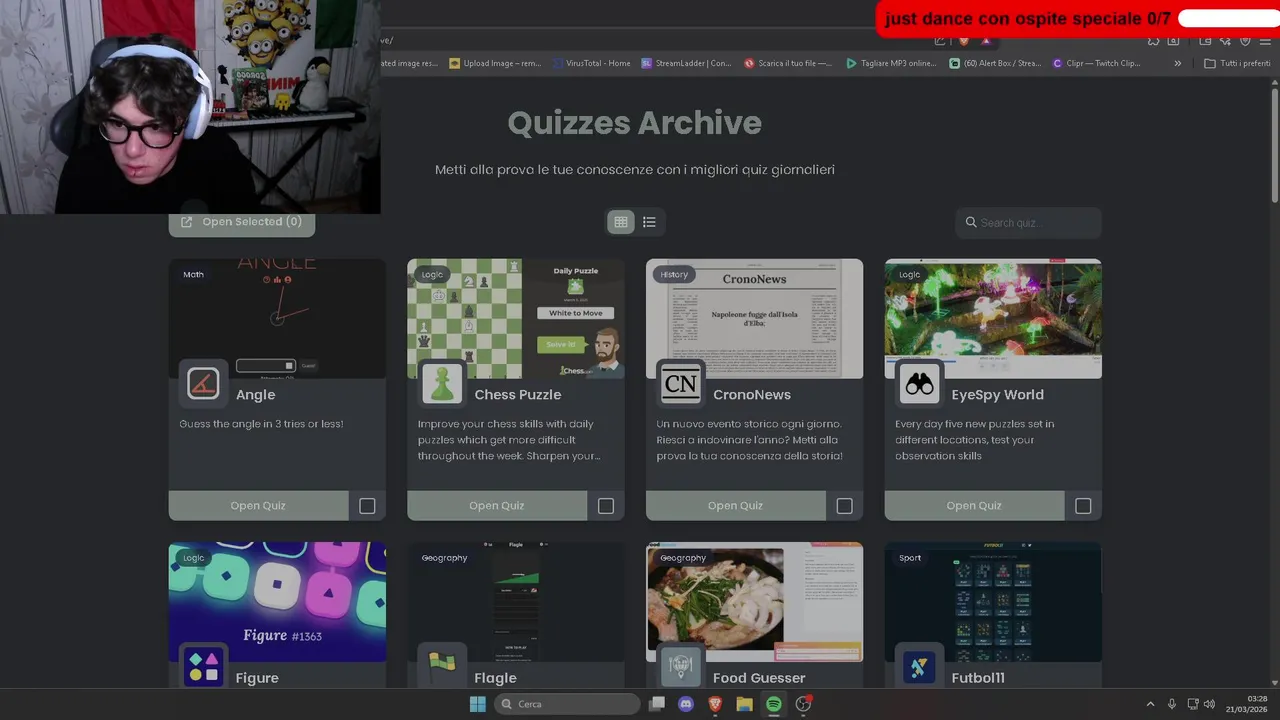
Task: Click the microphone tray icon
Action: 1172,704
